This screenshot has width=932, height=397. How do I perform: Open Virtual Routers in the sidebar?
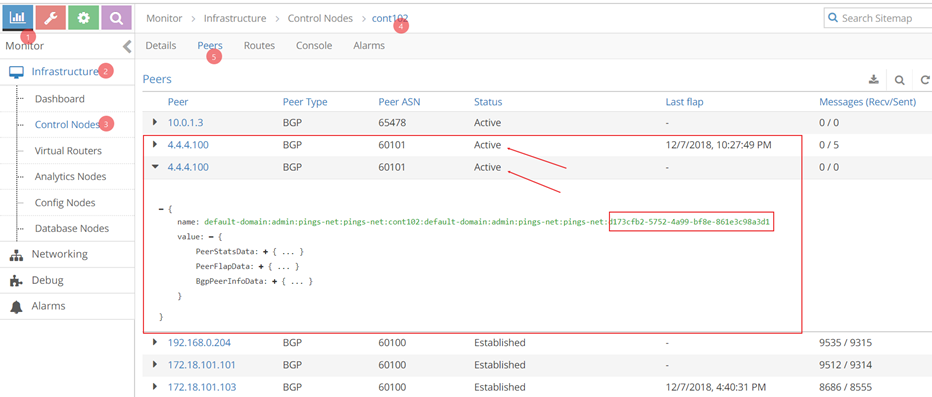tap(68, 151)
